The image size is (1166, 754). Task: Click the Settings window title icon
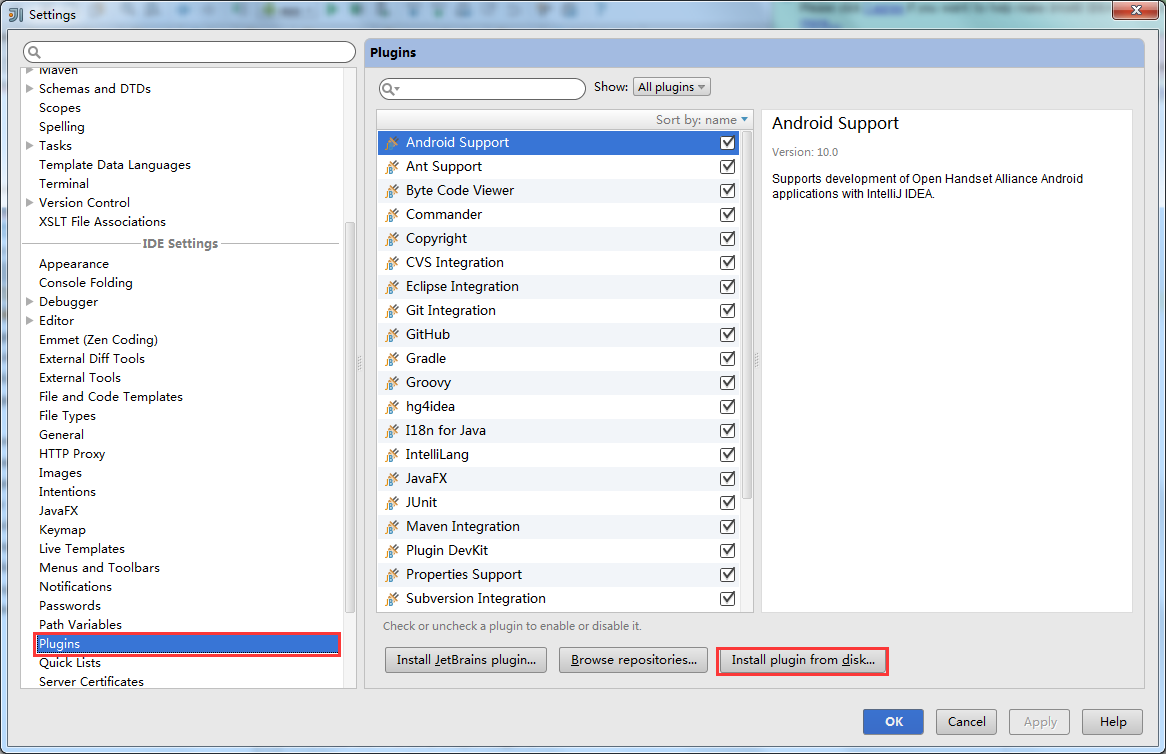[16, 14]
